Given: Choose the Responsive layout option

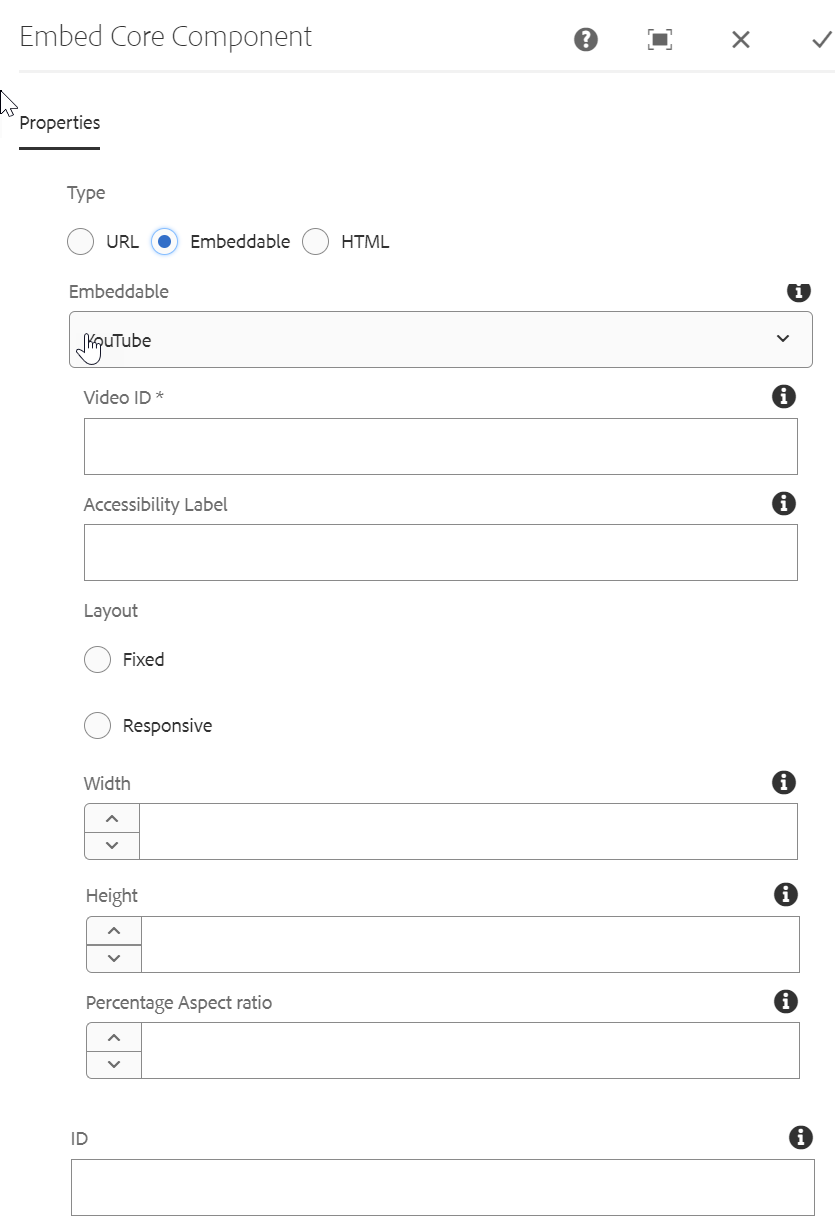Looking at the screenshot, I should point(98,726).
